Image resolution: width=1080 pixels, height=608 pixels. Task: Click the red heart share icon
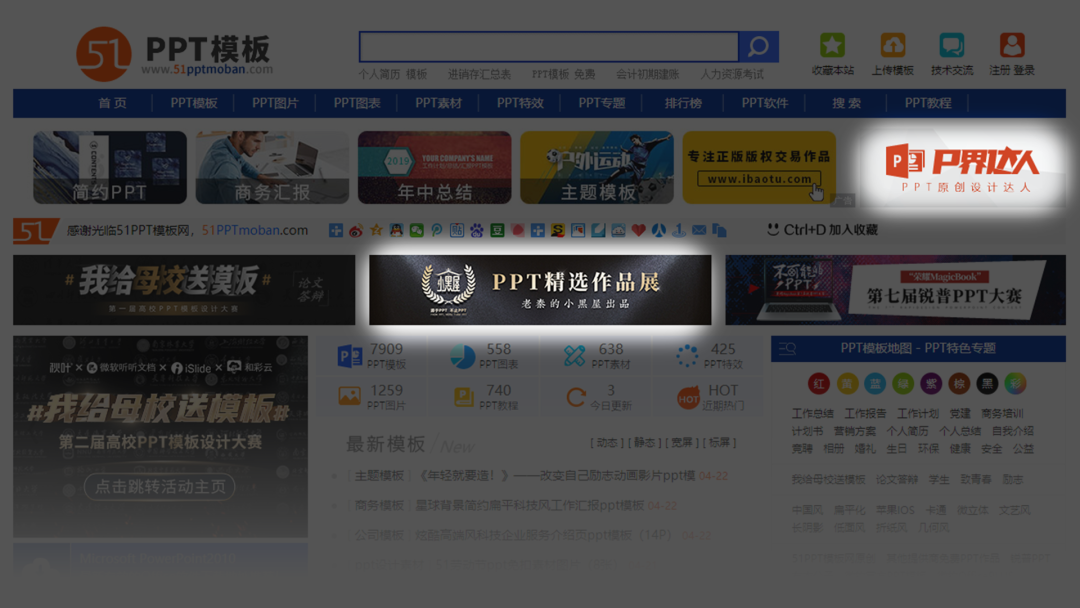[638, 230]
